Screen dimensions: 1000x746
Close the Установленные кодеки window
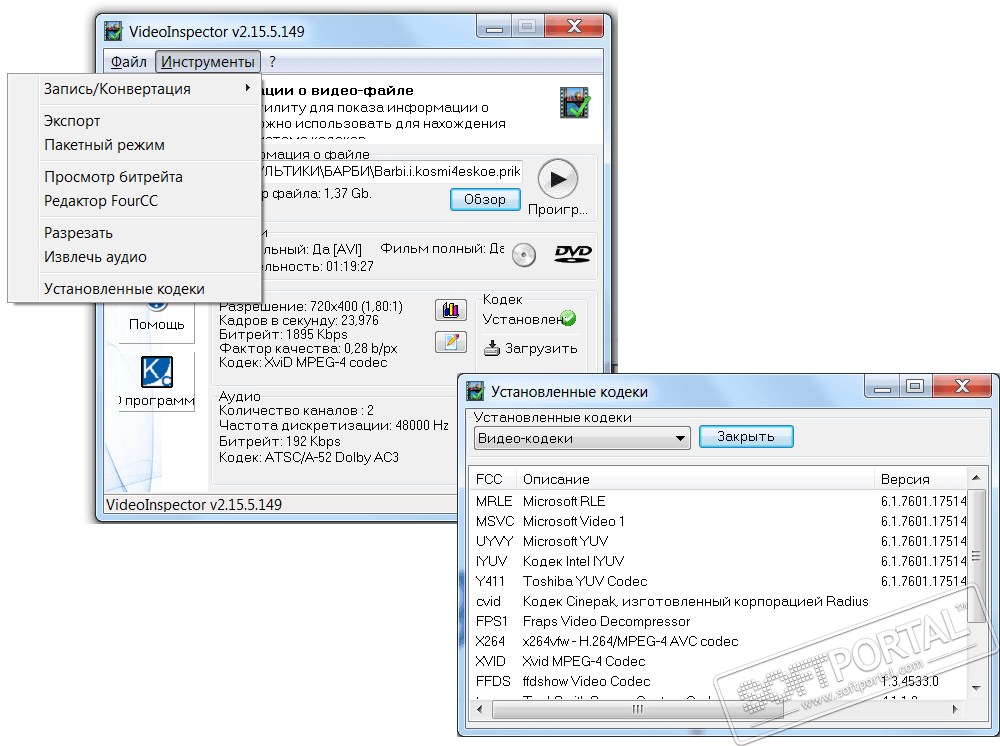[962, 386]
